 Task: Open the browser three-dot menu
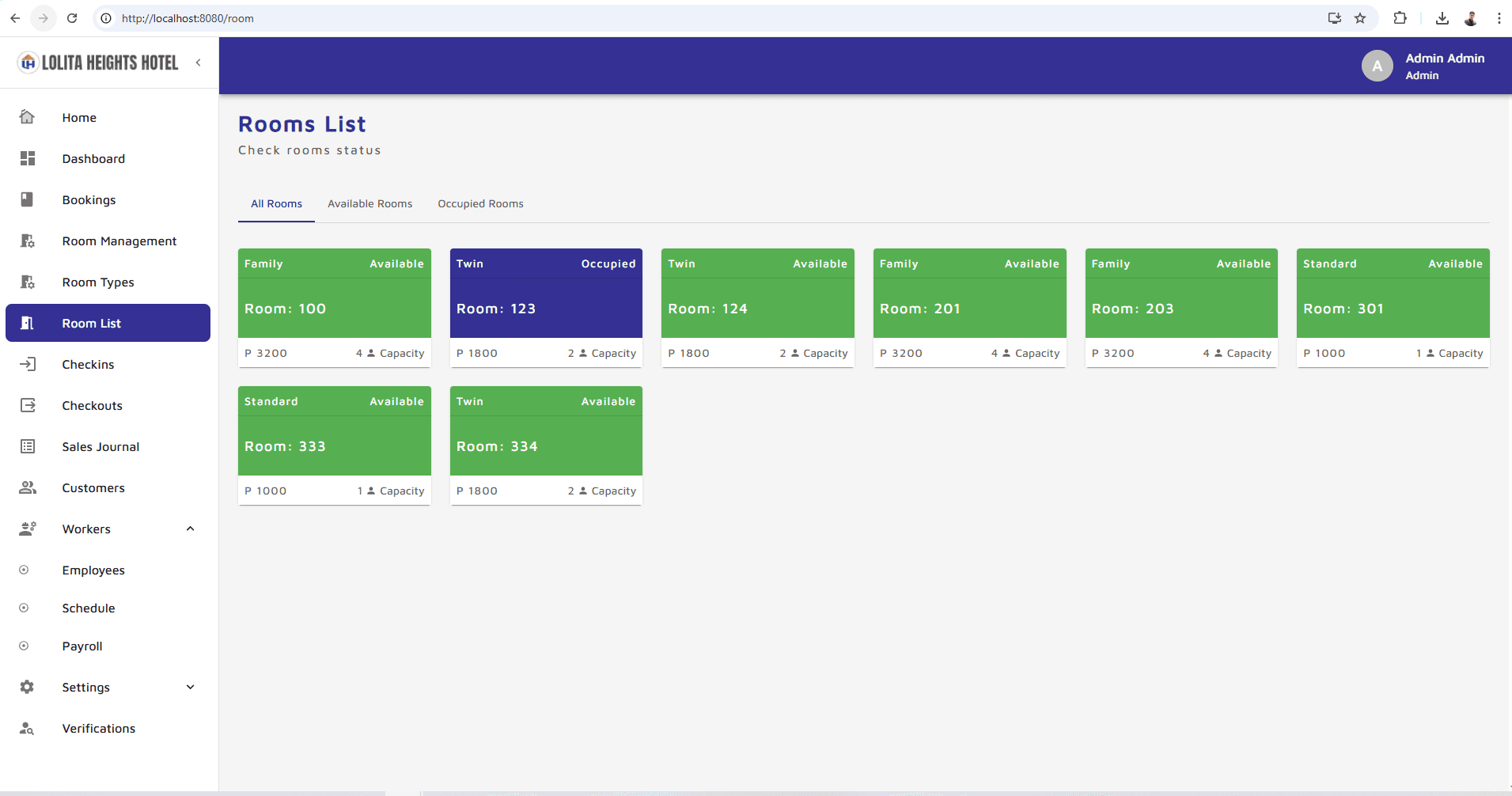(1499, 18)
